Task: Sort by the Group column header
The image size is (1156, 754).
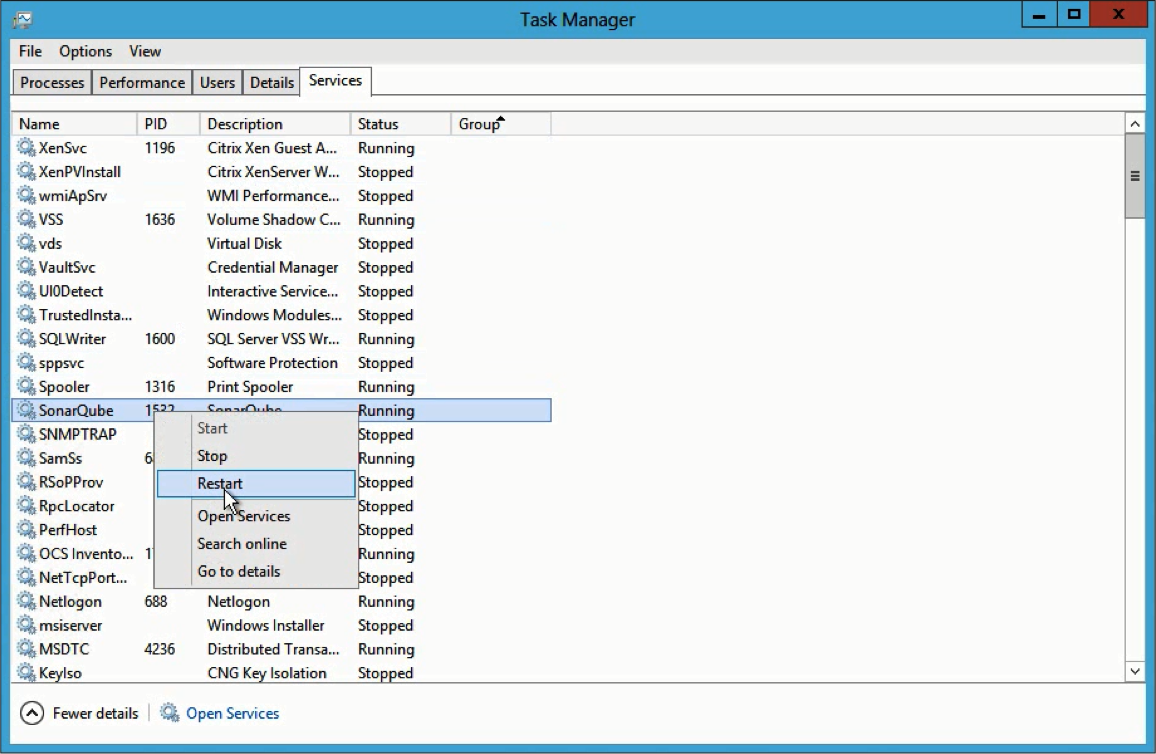Action: (501, 124)
